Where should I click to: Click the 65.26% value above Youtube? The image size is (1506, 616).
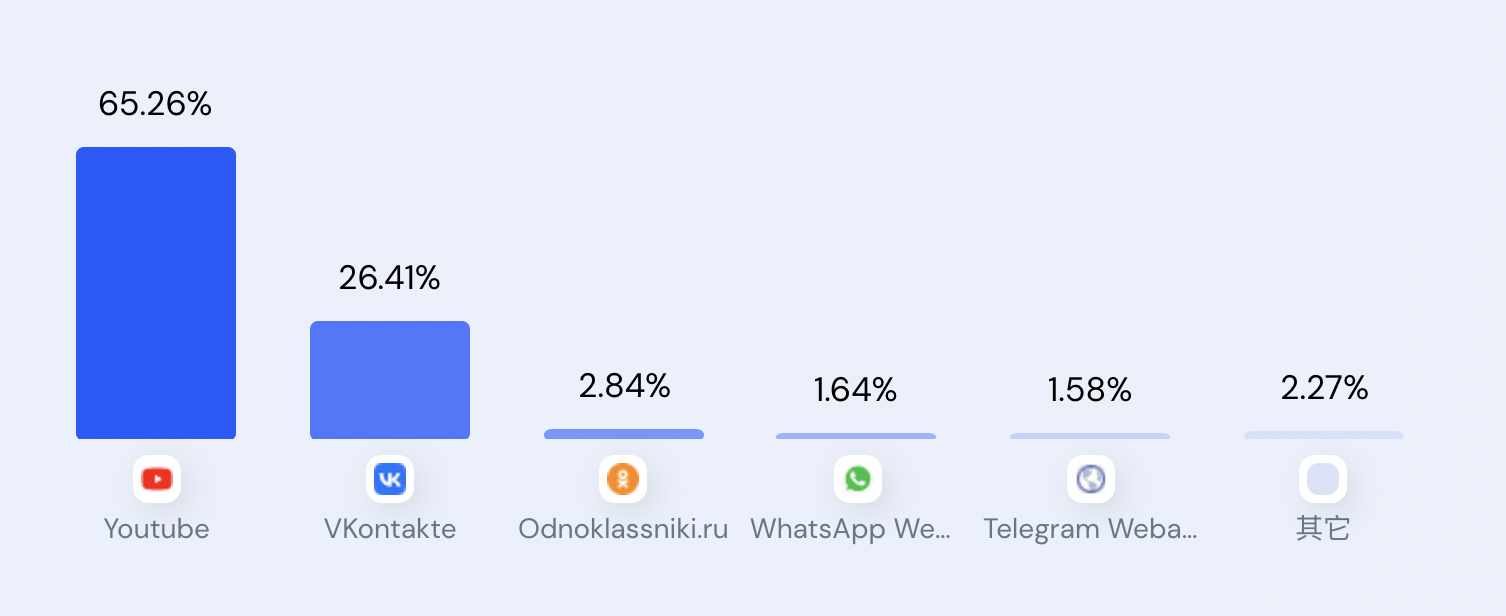click(x=155, y=104)
